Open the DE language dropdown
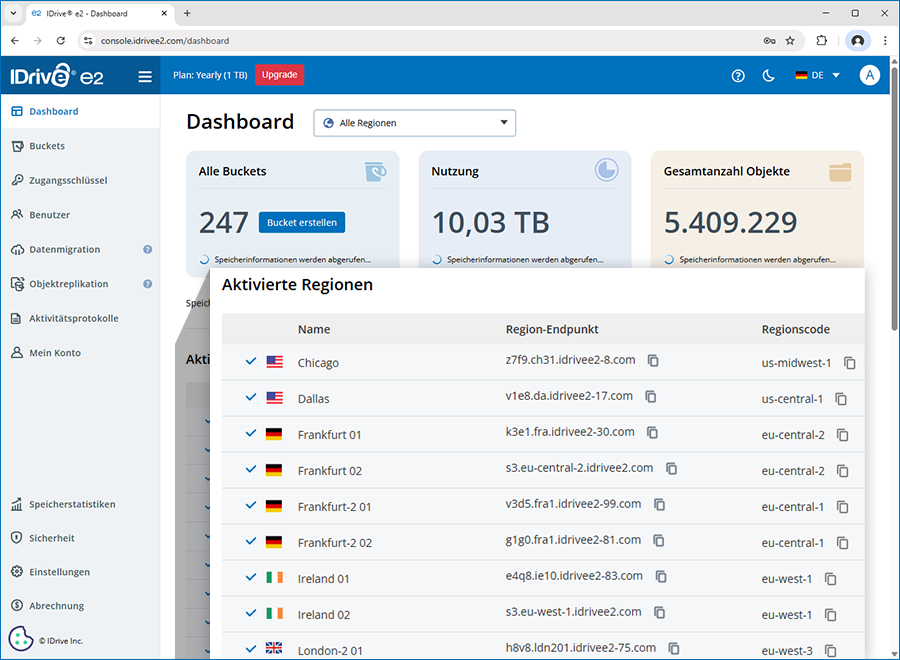This screenshot has height=660, width=900. [817, 76]
